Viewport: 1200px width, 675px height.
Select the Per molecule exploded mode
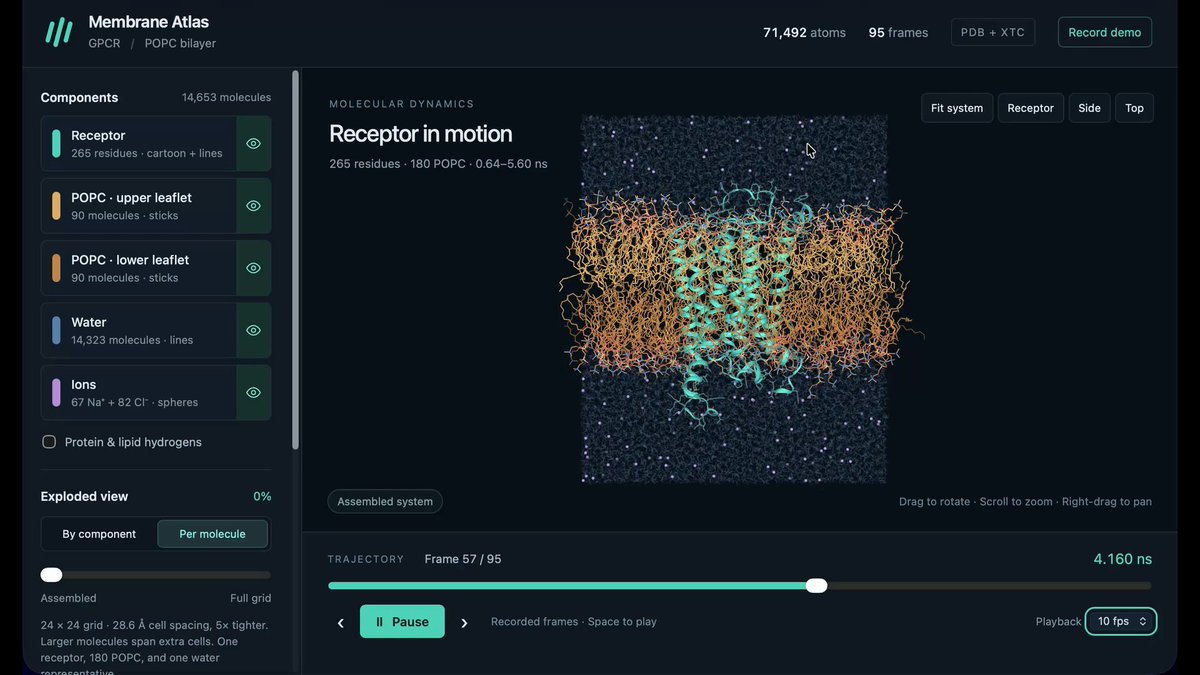212,534
